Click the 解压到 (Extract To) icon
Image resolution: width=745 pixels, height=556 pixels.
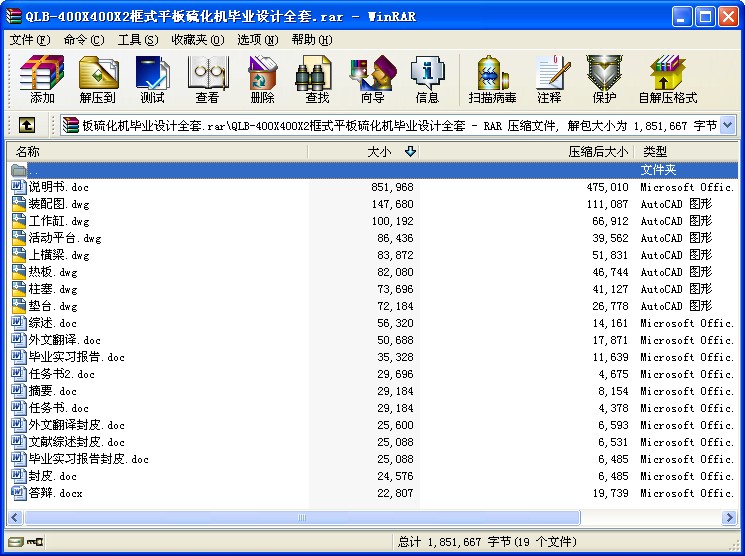tap(97, 79)
